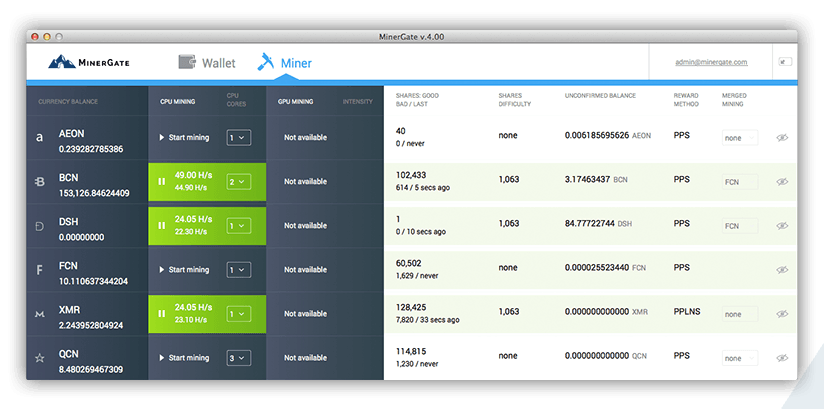Click the QCN star currency icon
The width and height of the screenshot is (824, 409).
coord(39,359)
